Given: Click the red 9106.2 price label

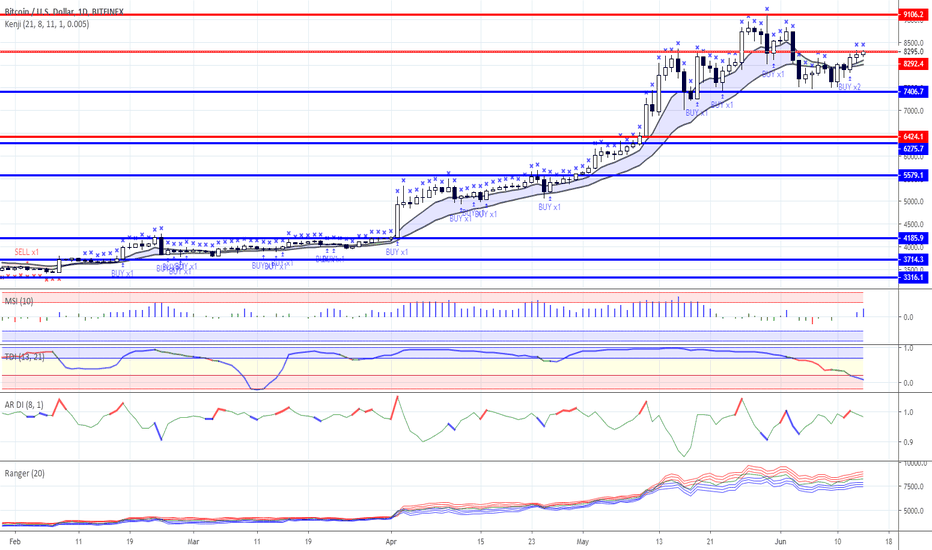Looking at the screenshot, I should (x=913, y=14).
